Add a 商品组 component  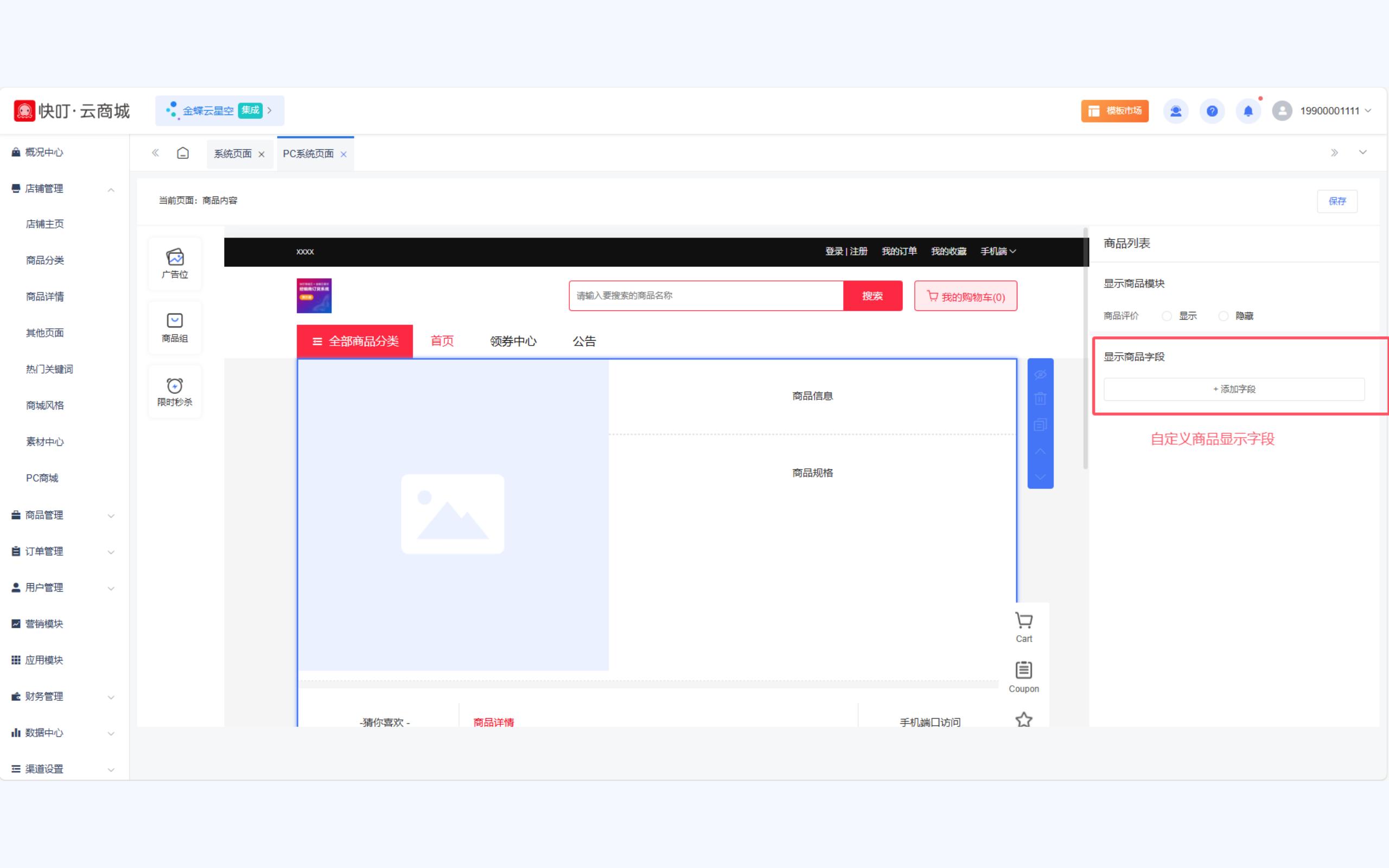[x=175, y=328]
